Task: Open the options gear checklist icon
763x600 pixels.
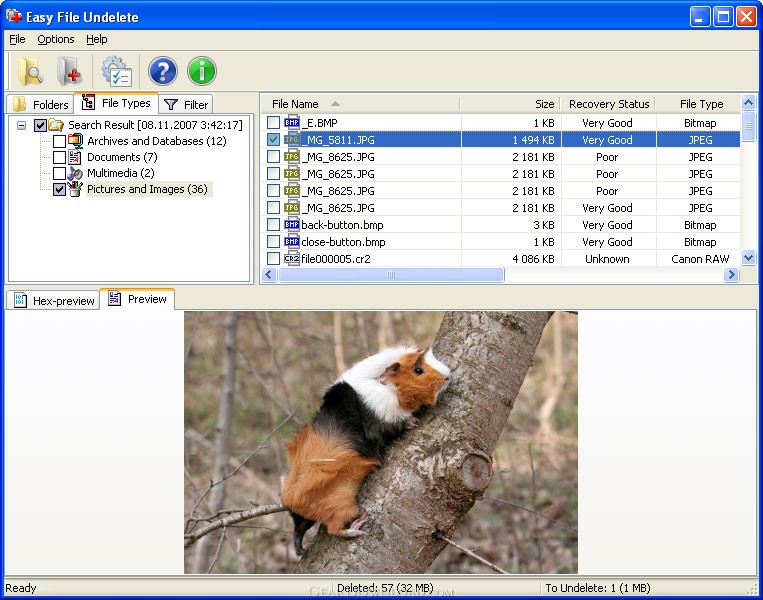Action: point(117,71)
